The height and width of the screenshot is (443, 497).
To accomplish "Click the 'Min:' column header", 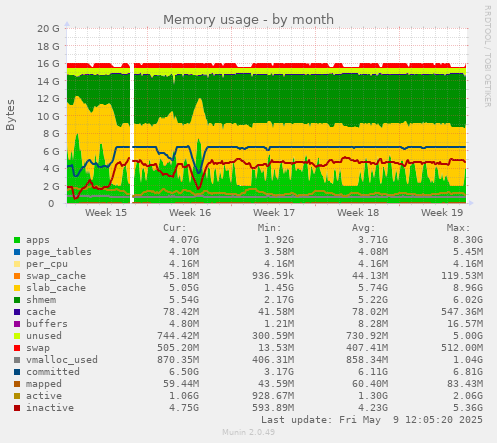I will [269, 228].
